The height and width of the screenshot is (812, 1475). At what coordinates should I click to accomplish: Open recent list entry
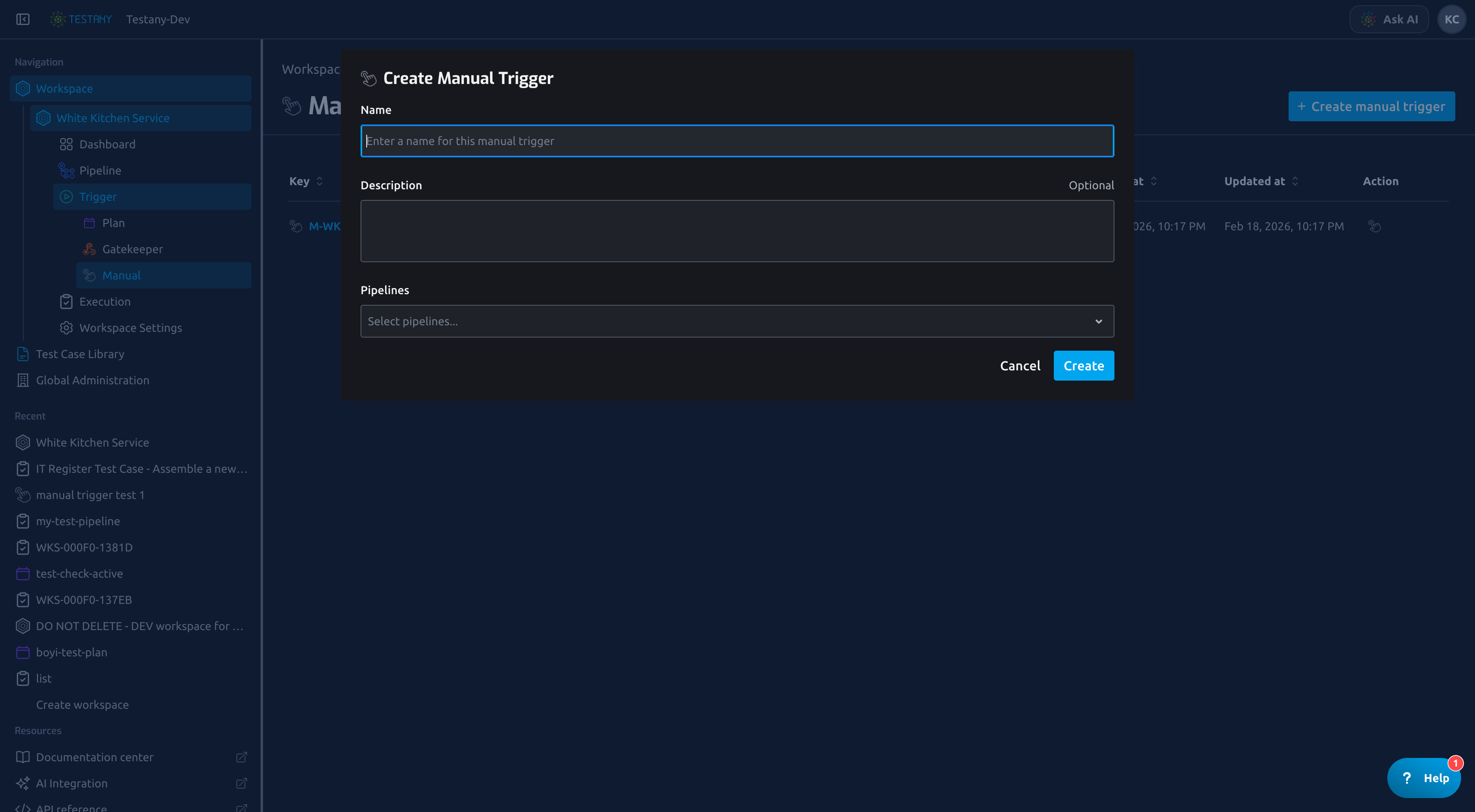(131, 678)
